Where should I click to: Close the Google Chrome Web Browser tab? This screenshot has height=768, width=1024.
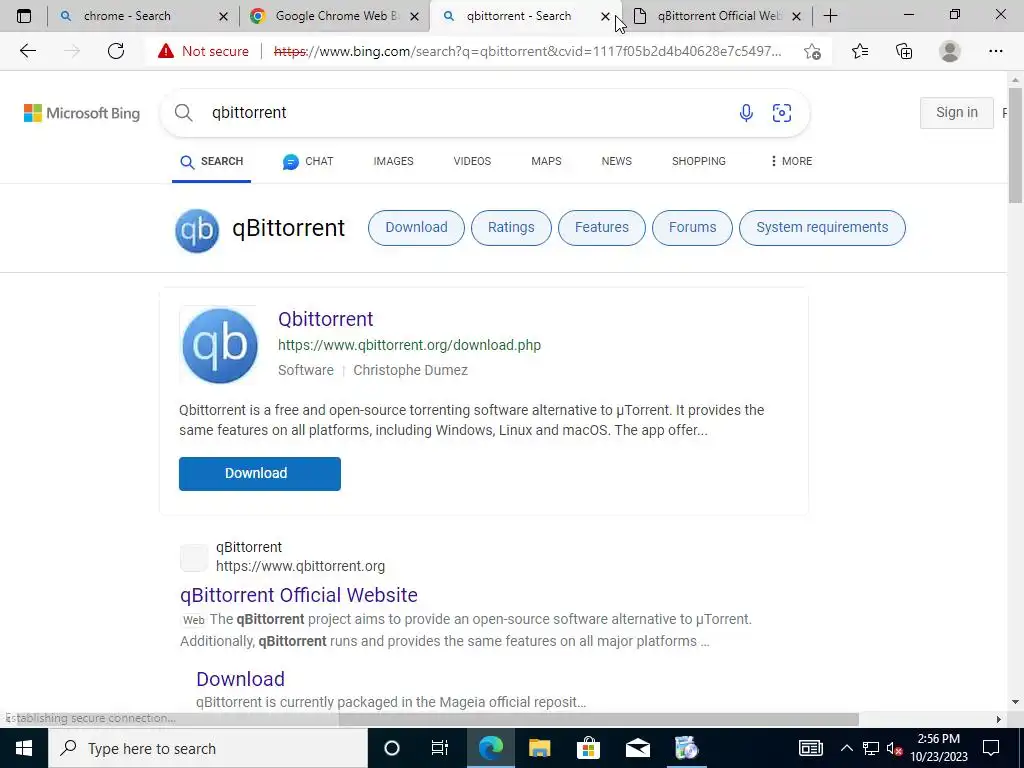coord(414,16)
